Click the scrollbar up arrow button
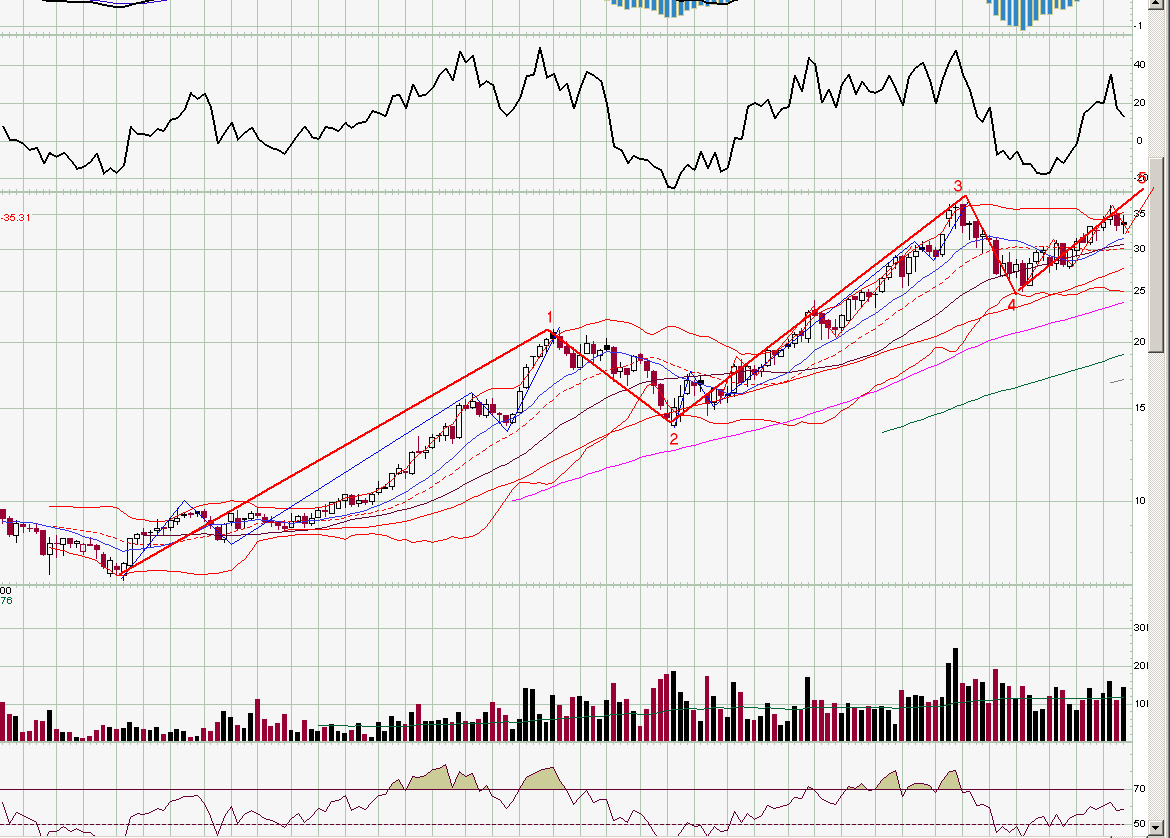Image resolution: width=1170 pixels, height=838 pixels. (x=1157, y=4)
